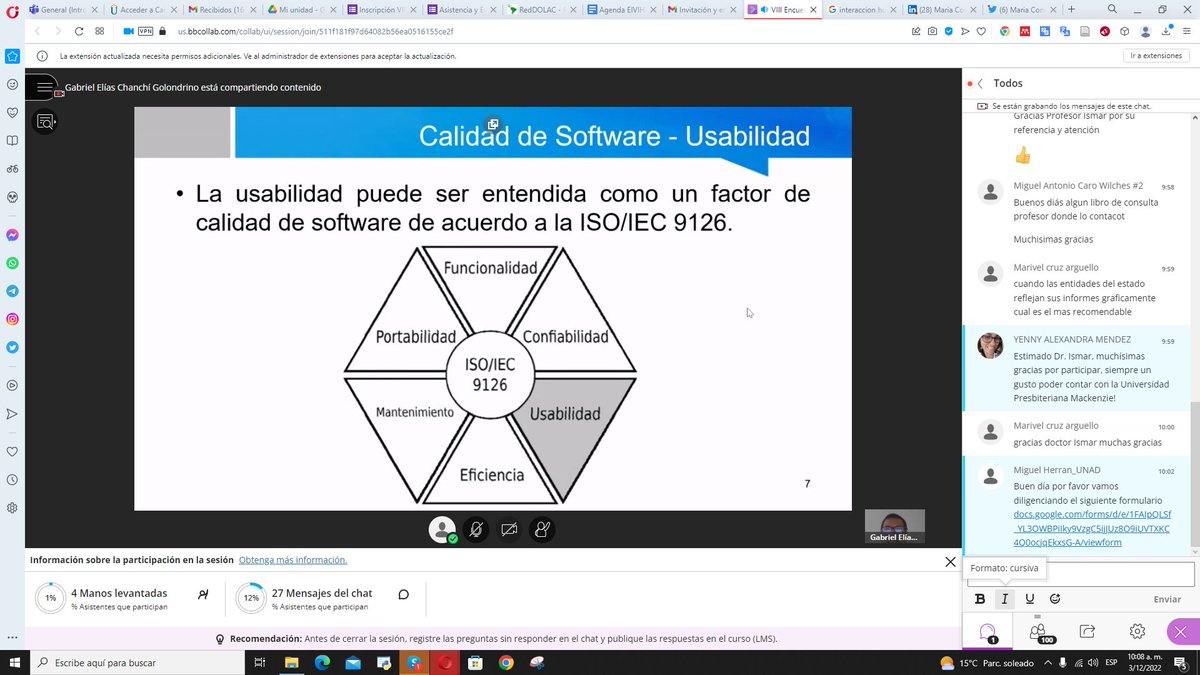The image size is (1200, 675).
Task: Open the Opera sidebar settings gear icon
Action: point(12,508)
